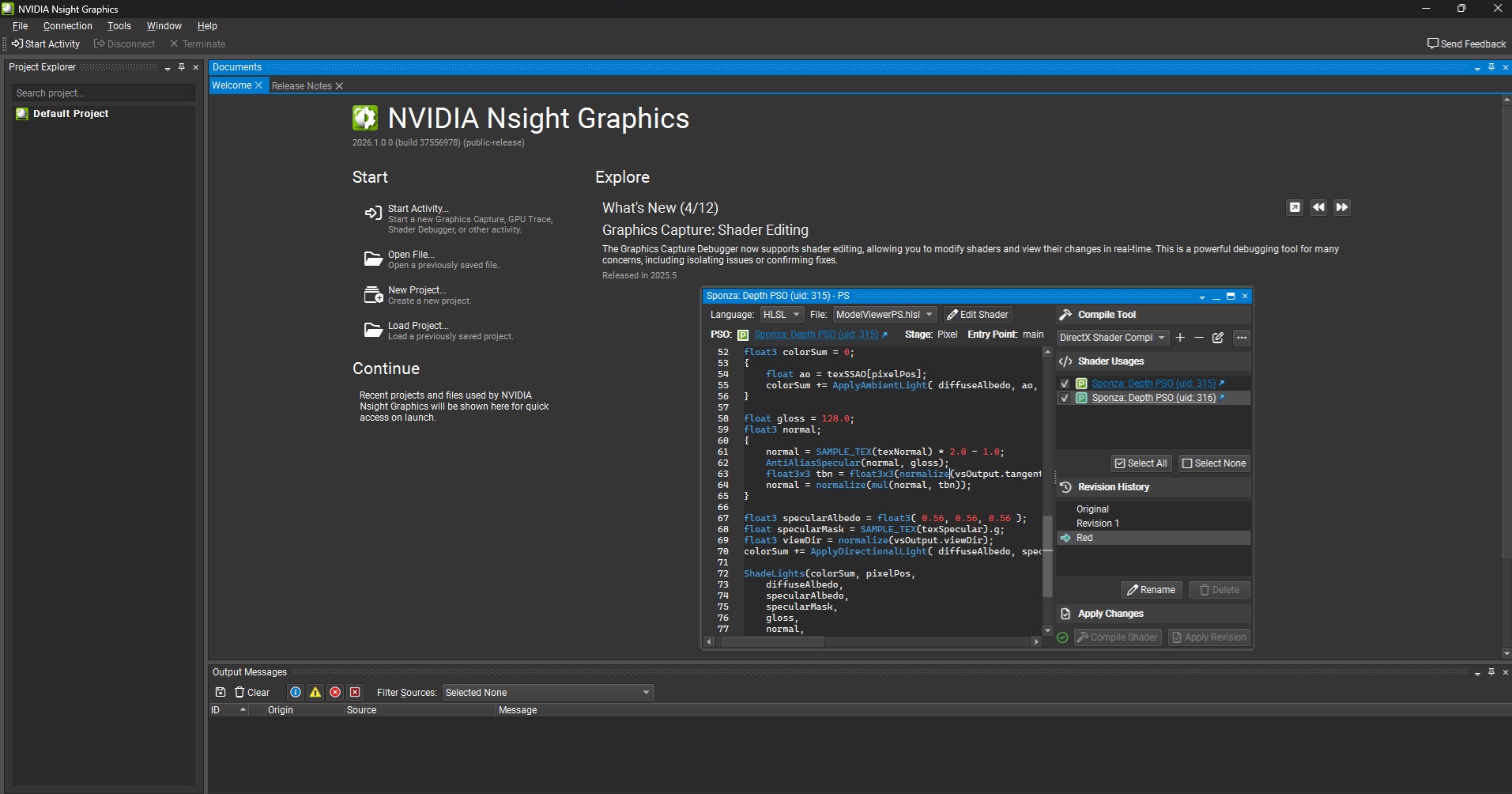Click the "What's New (4/12)" heading
1512x794 pixels.
click(660, 208)
